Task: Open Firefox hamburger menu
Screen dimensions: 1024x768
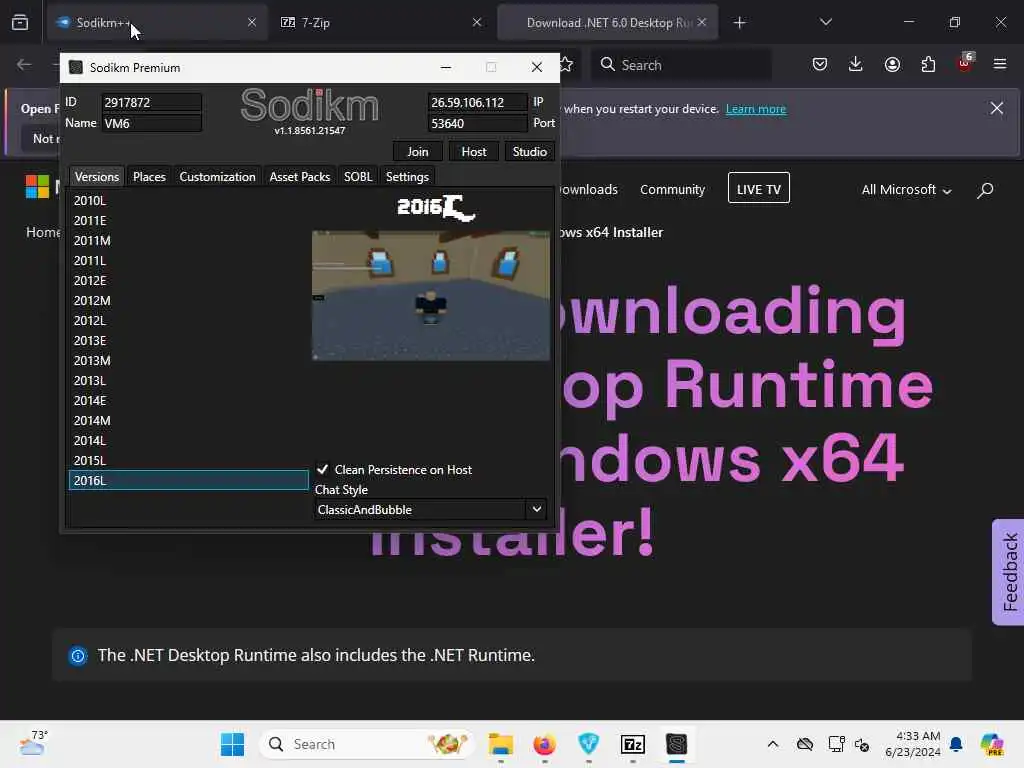Action: tap(1000, 64)
